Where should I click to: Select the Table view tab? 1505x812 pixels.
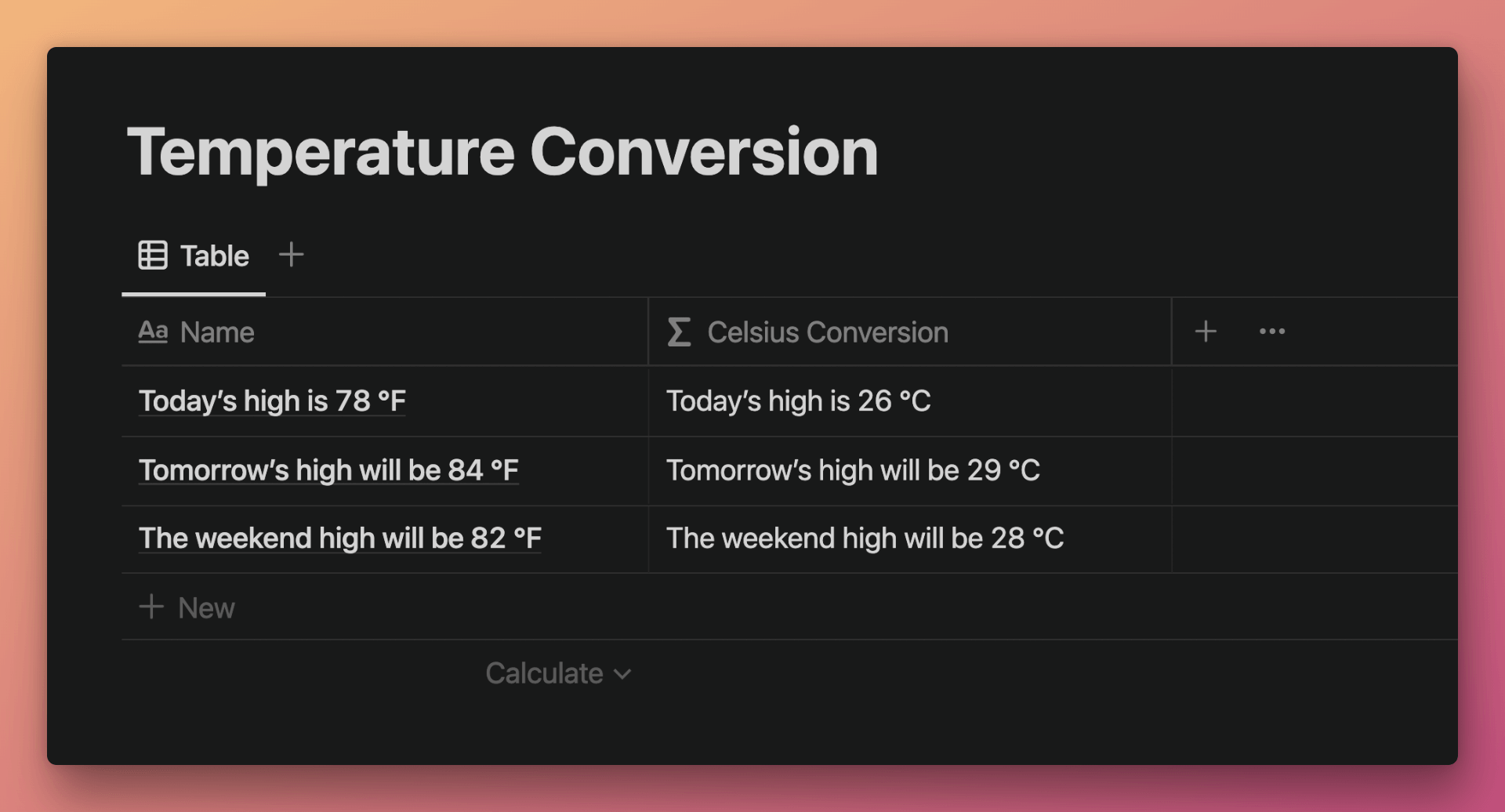click(194, 256)
